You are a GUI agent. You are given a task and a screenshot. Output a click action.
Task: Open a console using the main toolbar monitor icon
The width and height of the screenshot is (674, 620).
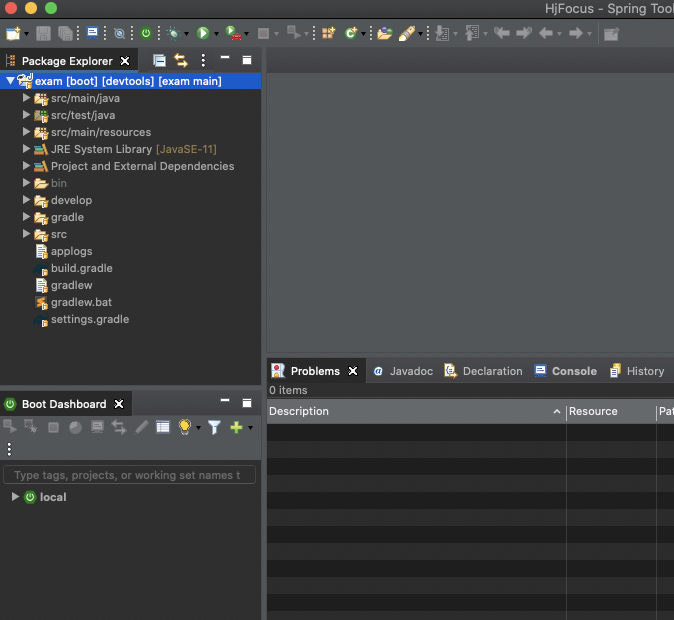pos(92,33)
